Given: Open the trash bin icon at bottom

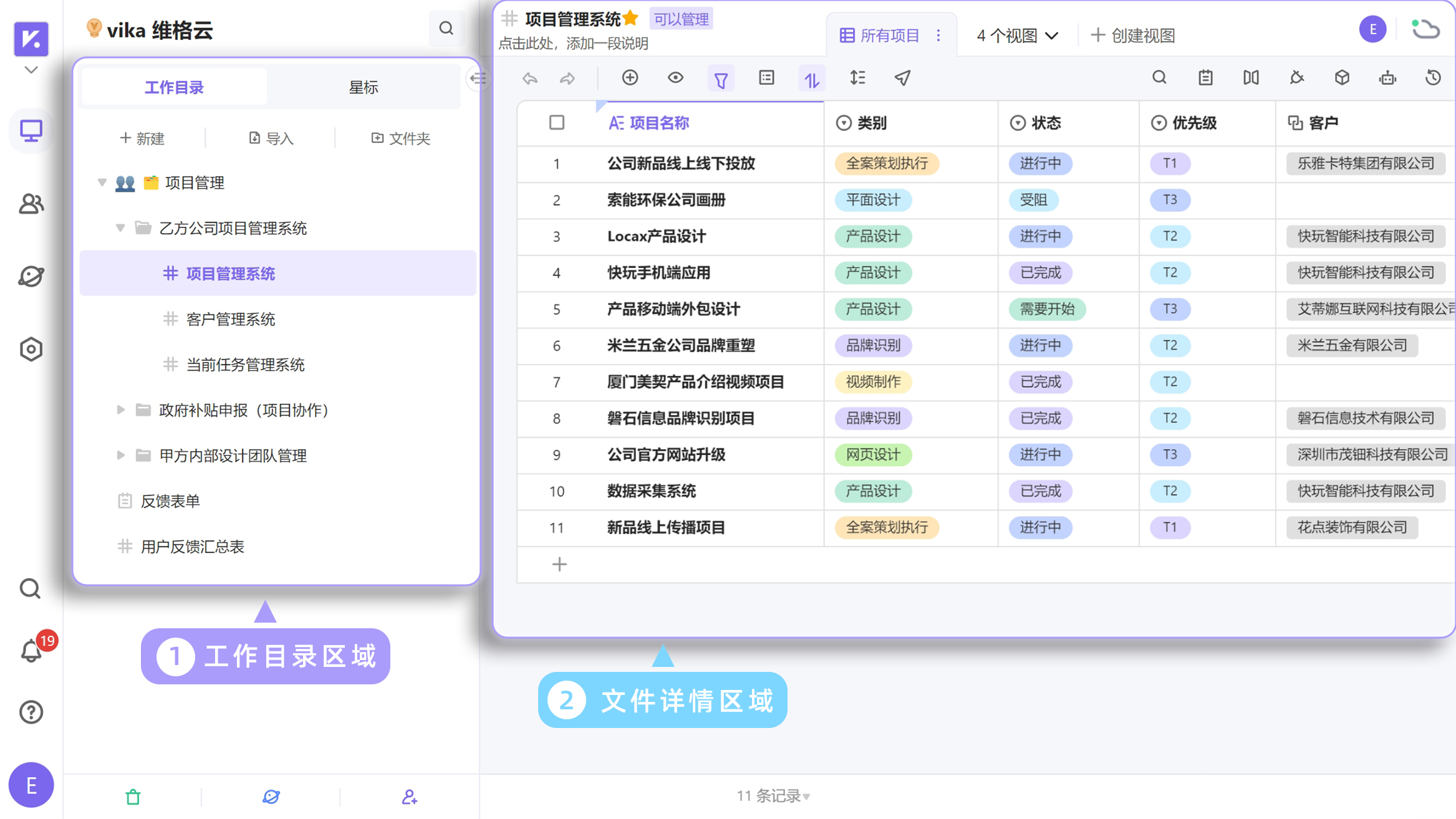Looking at the screenshot, I should point(133,797).
